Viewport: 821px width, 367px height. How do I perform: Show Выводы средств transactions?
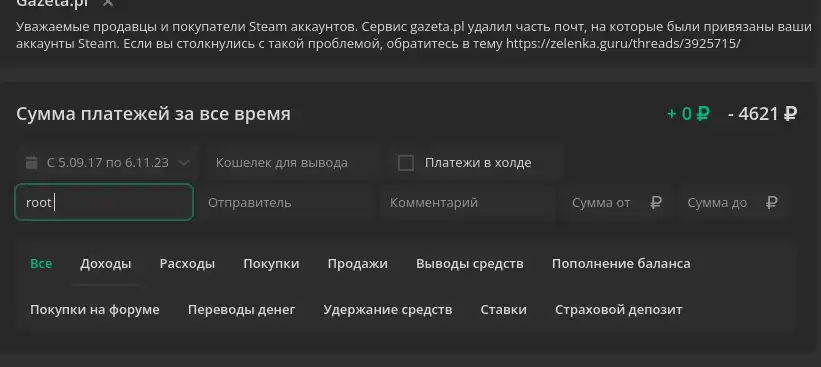click(470, 263)
